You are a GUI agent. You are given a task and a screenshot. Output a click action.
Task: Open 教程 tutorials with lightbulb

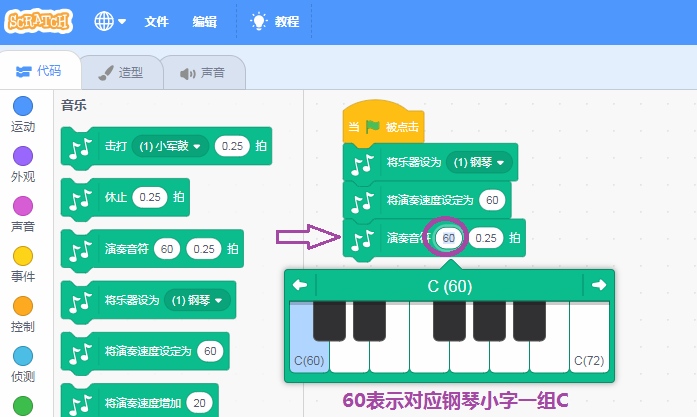[274, 21]
